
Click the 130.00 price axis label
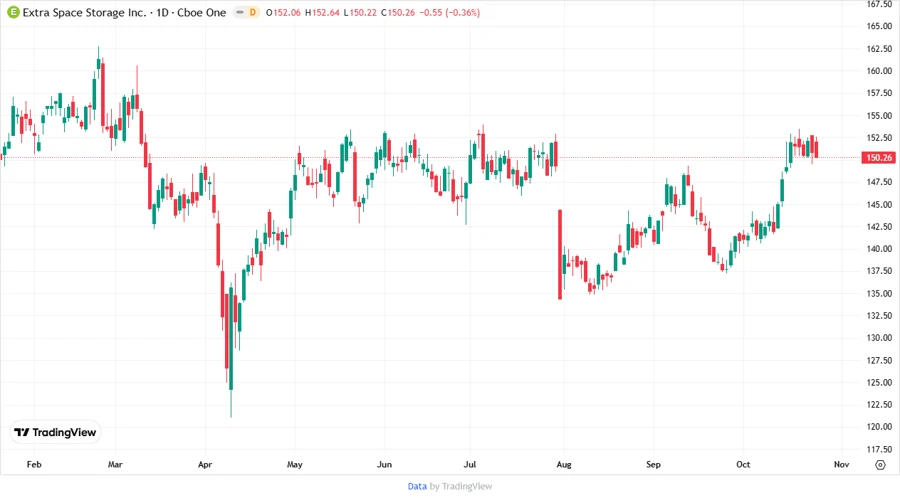(x=879, y=338)
